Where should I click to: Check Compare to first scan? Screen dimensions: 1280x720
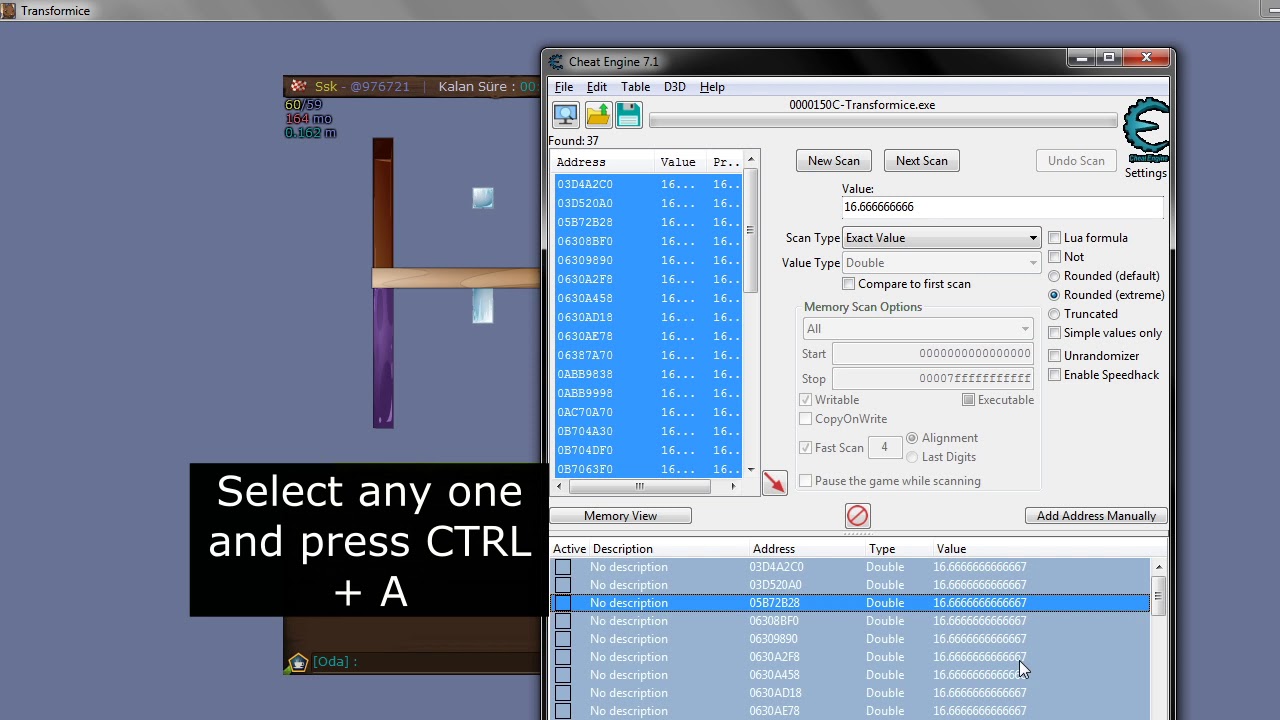pos(849,284)
